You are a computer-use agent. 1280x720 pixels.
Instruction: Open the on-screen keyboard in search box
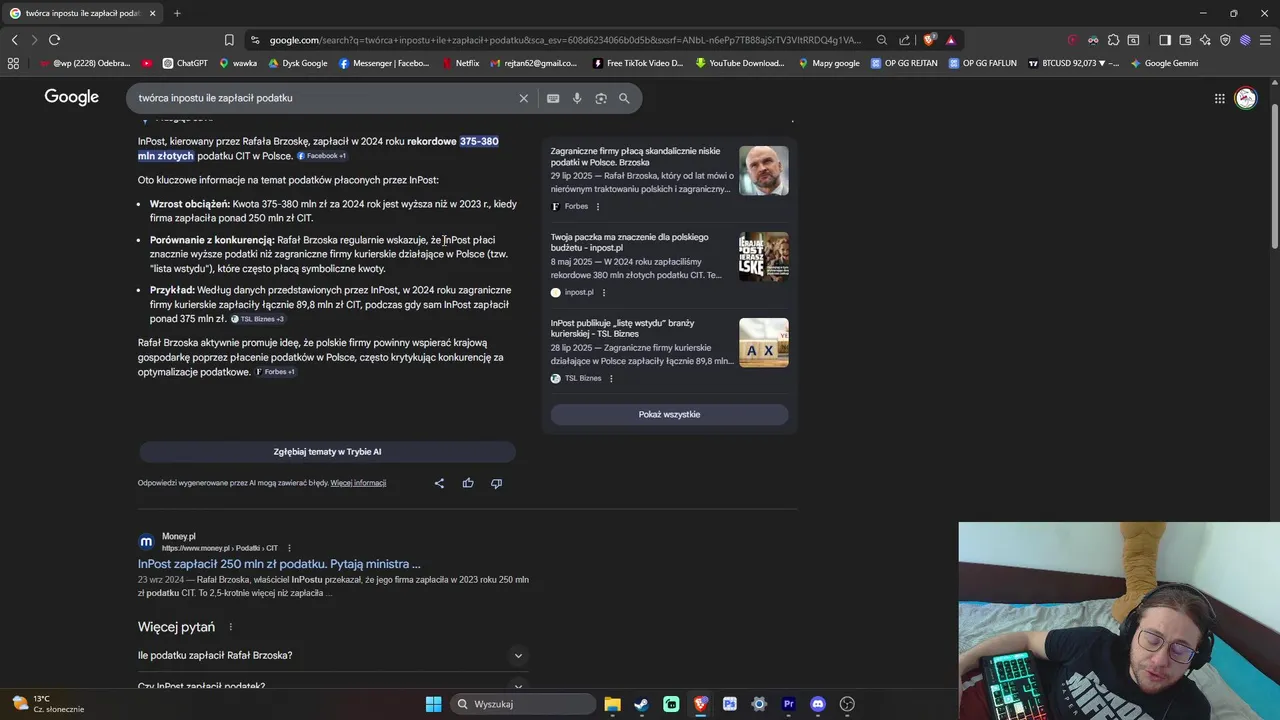553,98
